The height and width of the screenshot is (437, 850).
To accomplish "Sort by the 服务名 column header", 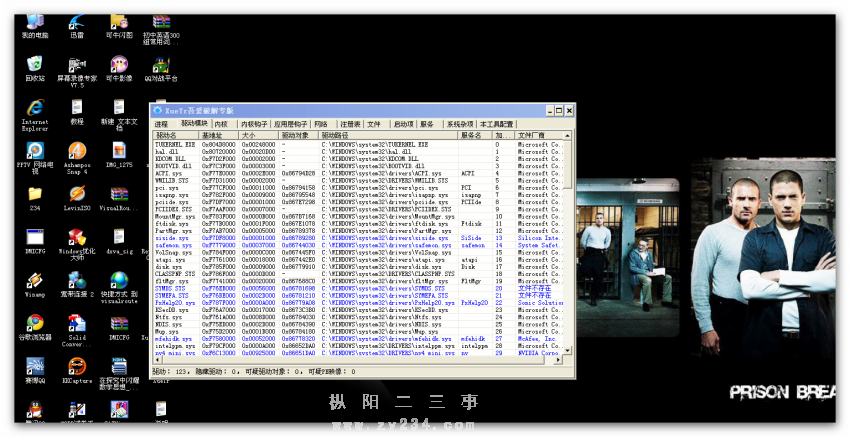I will 475,135.
